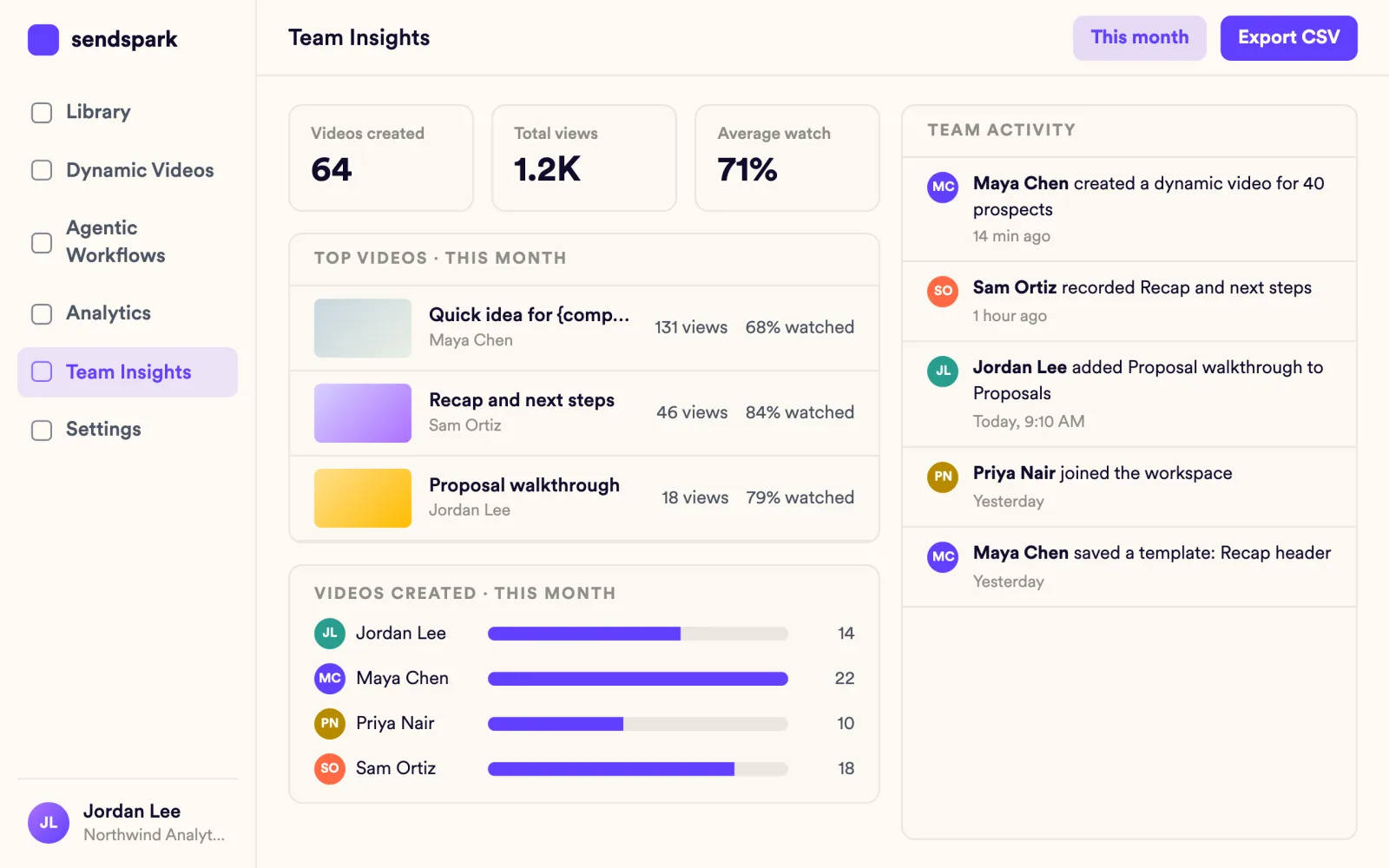Click Priya Nair's PN avatar in Team Activity
Viewport: 1389px width, 868px height.
[943, 477]
